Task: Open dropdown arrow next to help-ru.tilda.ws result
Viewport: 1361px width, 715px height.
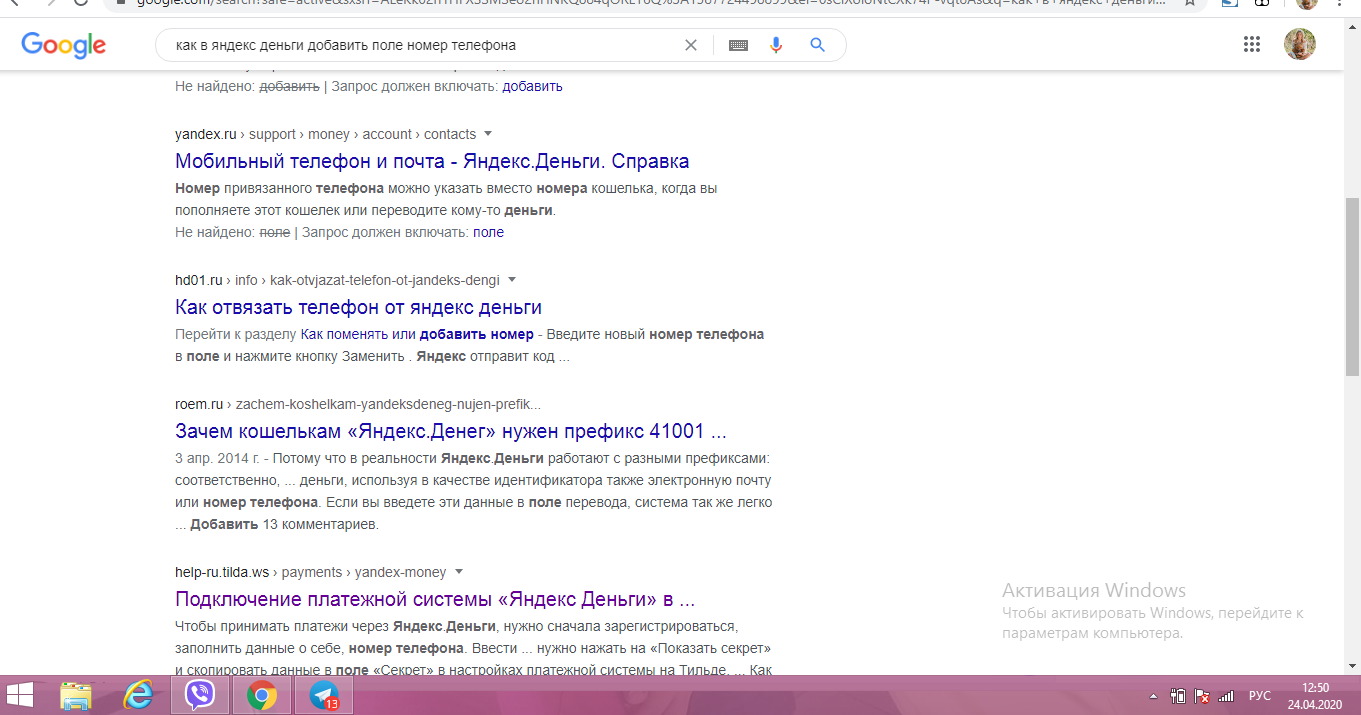Action: tap(458, 572)
